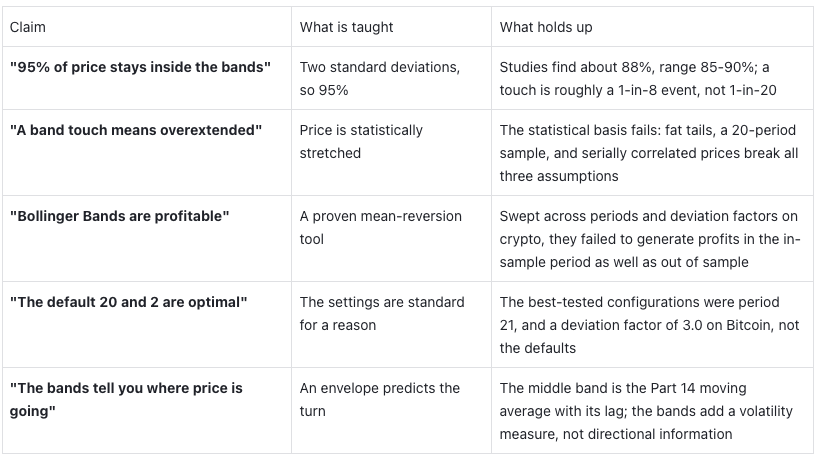Click "volatility measure, not directional information" text

click(x=646, y=422)
